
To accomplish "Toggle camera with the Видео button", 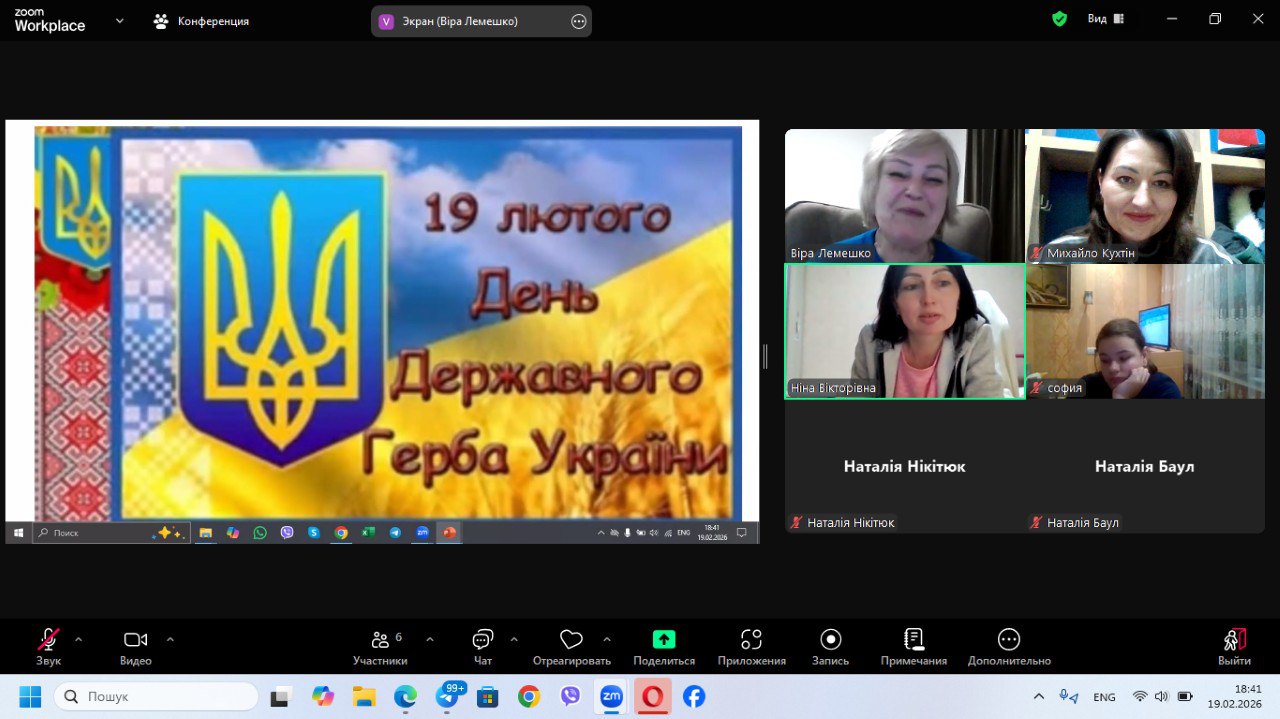I will pyautogui.click(x=135, y=640).
